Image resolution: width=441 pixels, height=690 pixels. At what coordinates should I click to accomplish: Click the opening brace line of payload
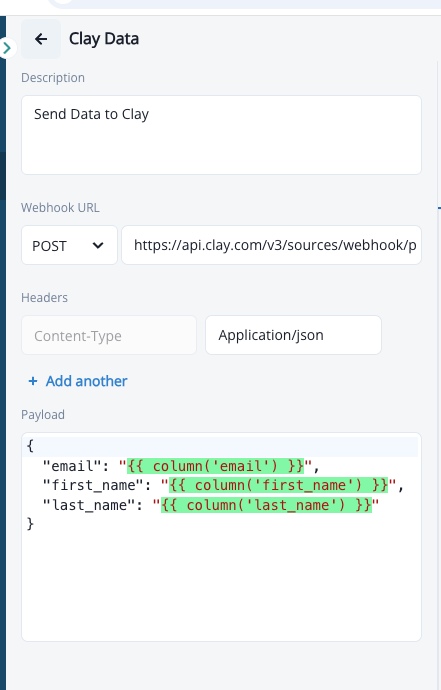point(220,446)
